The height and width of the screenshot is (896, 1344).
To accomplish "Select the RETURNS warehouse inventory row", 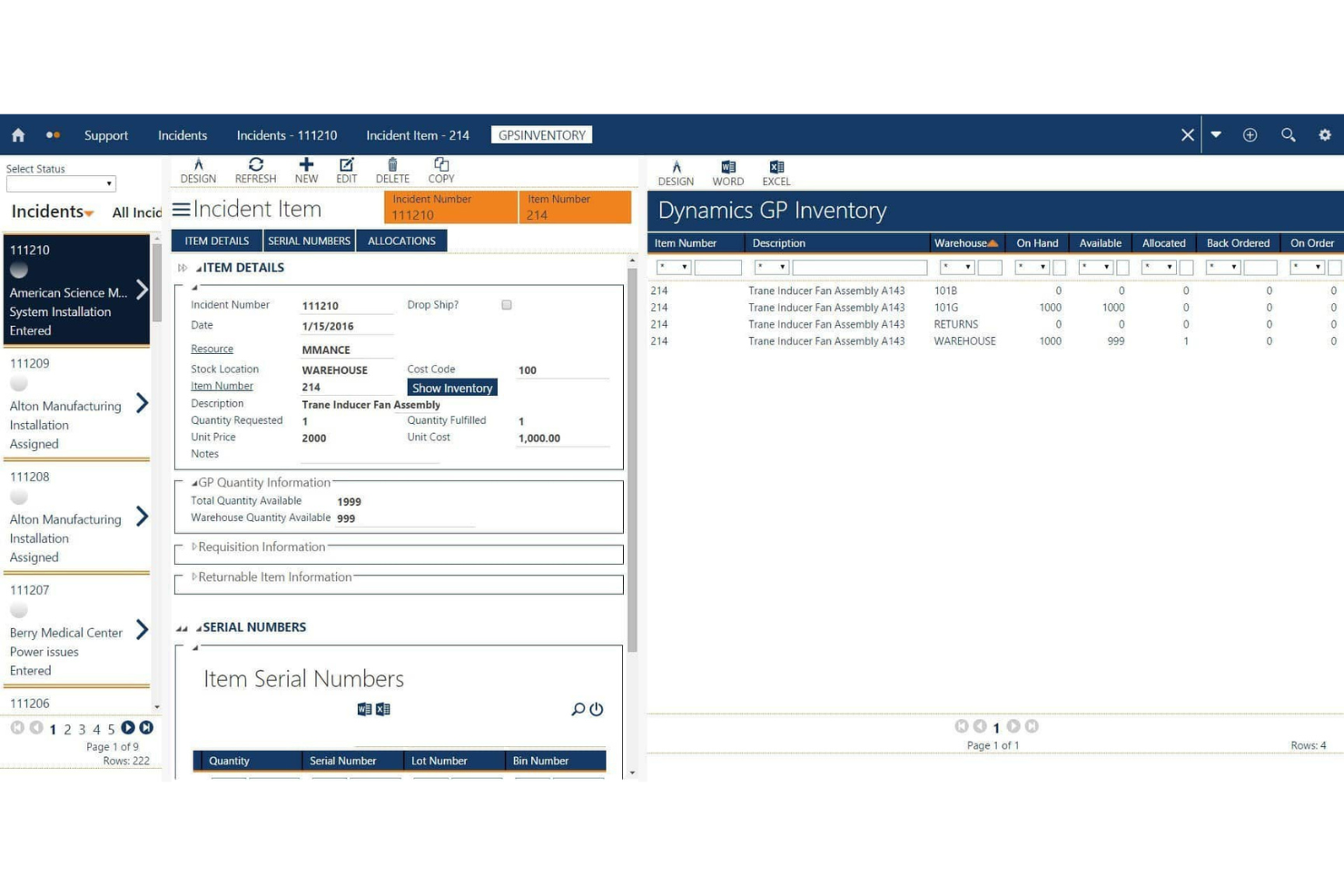I will click(994, 324).
